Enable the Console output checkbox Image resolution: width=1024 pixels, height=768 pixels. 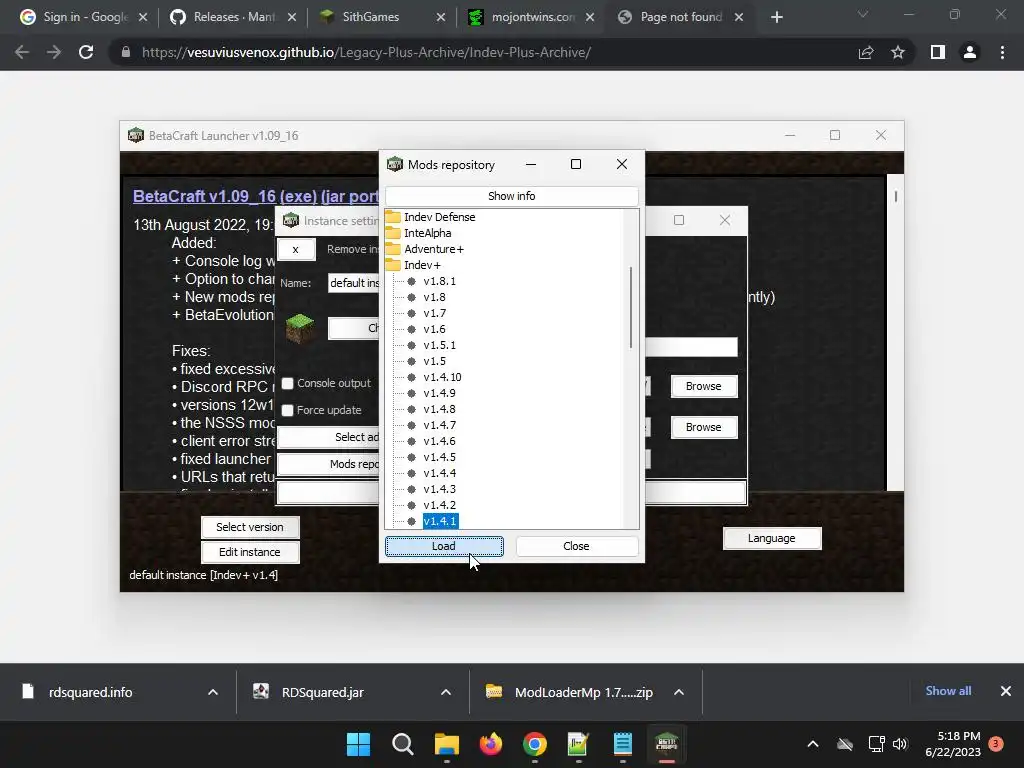pyautogui.click(x=287, y=383)
